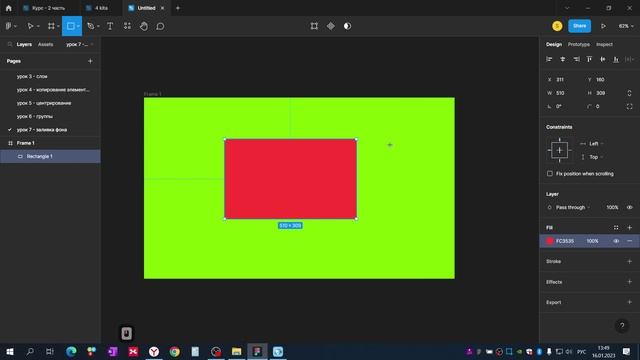640x360 pixels.
Task: Click Align vertical centers icon
Action: tap(602, 59)
